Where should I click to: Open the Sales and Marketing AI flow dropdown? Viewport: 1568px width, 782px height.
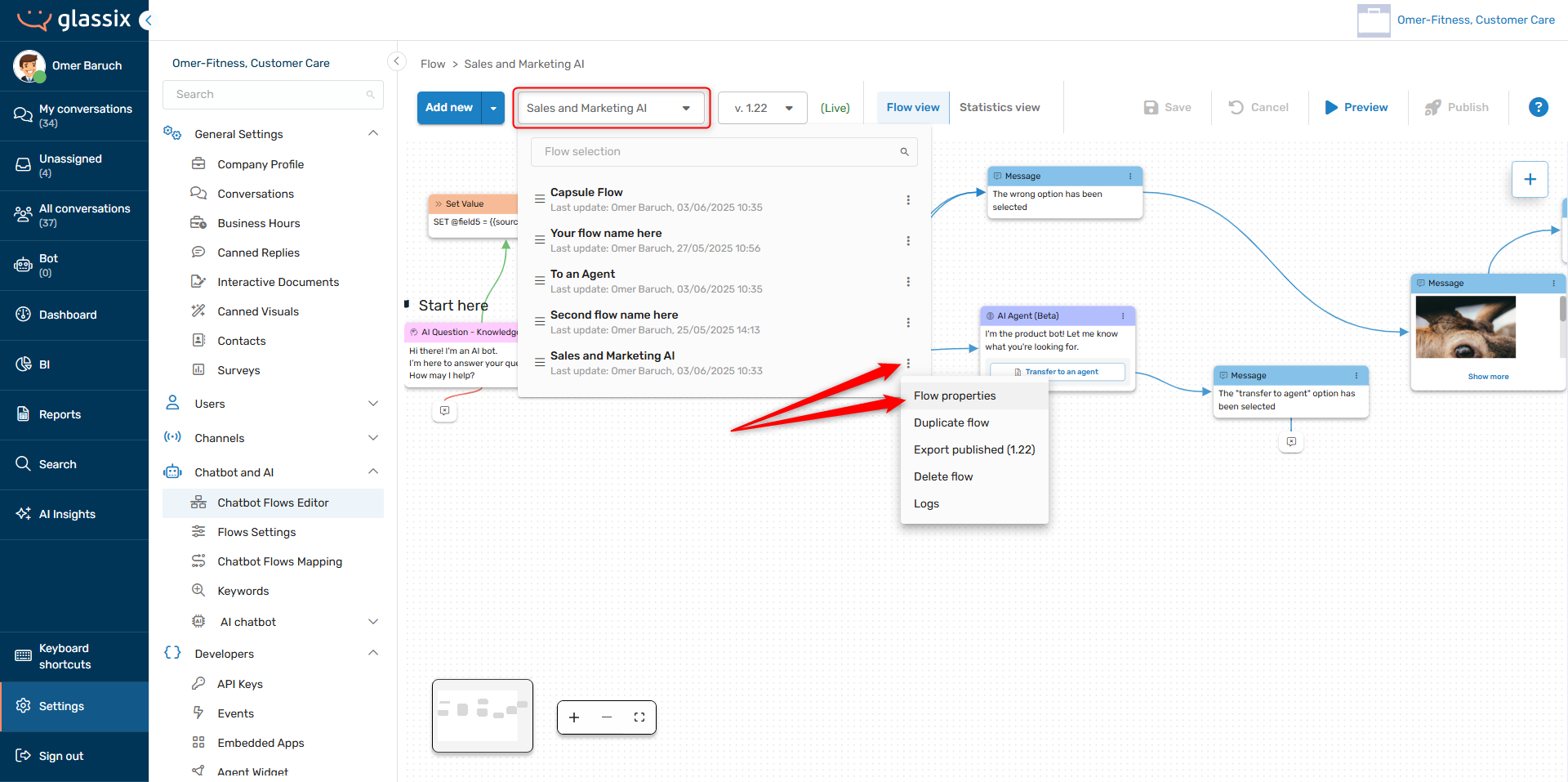coord(611,108)
